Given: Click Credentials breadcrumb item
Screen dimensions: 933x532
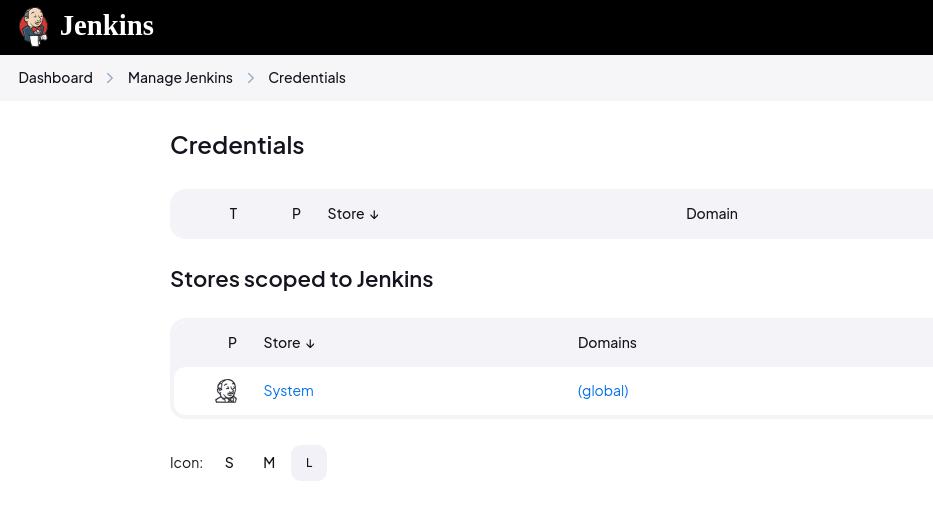Looking at the screenshot, I should pos(307,78).
